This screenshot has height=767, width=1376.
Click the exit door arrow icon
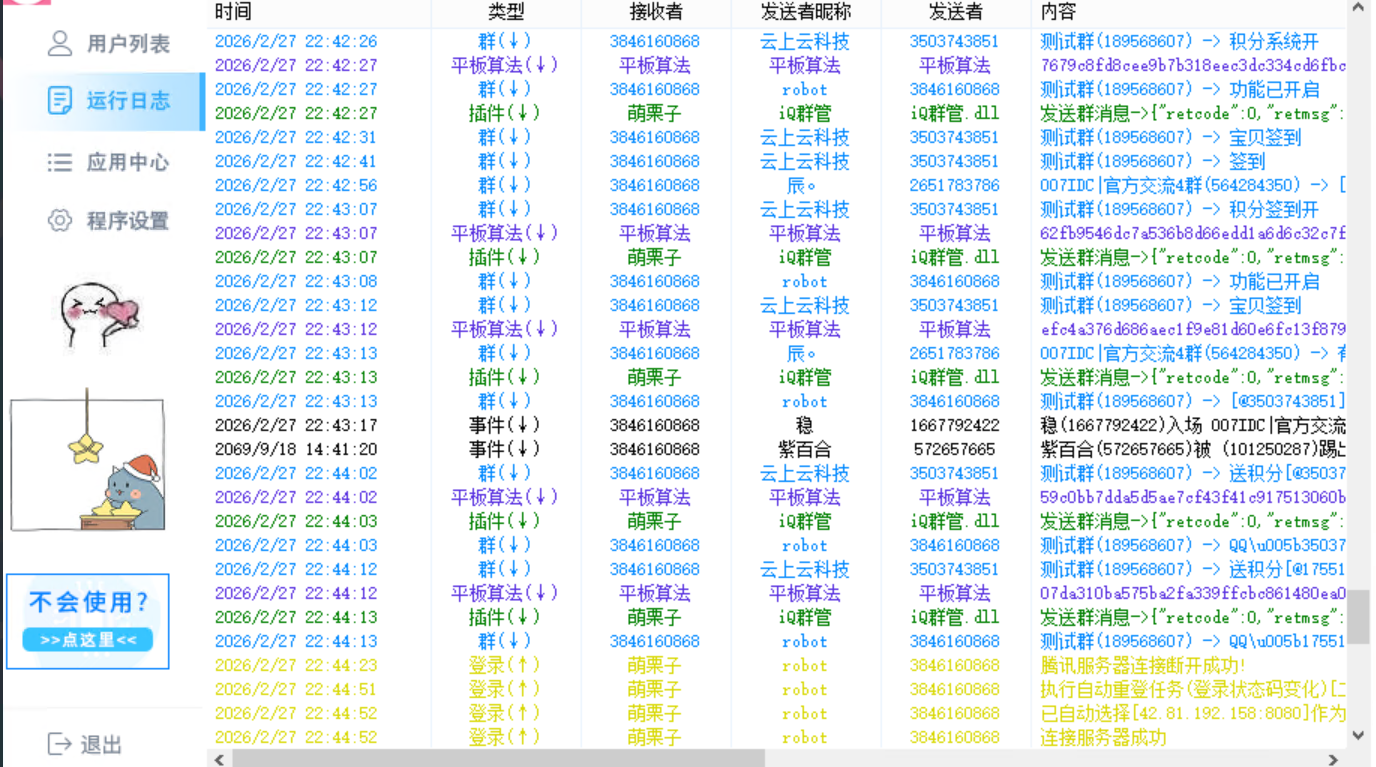60,744
